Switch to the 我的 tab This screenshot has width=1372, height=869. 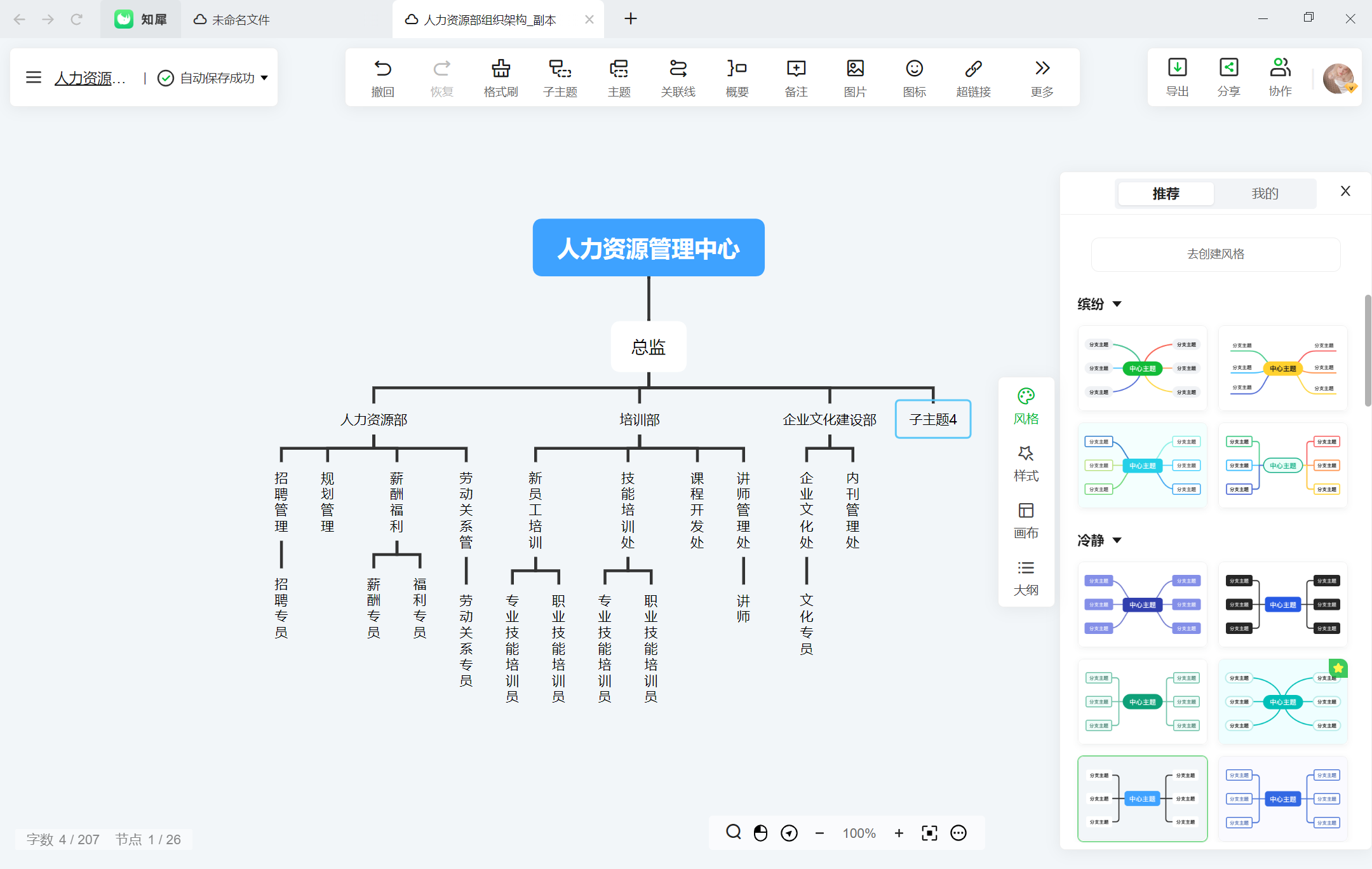[1265, 194]
